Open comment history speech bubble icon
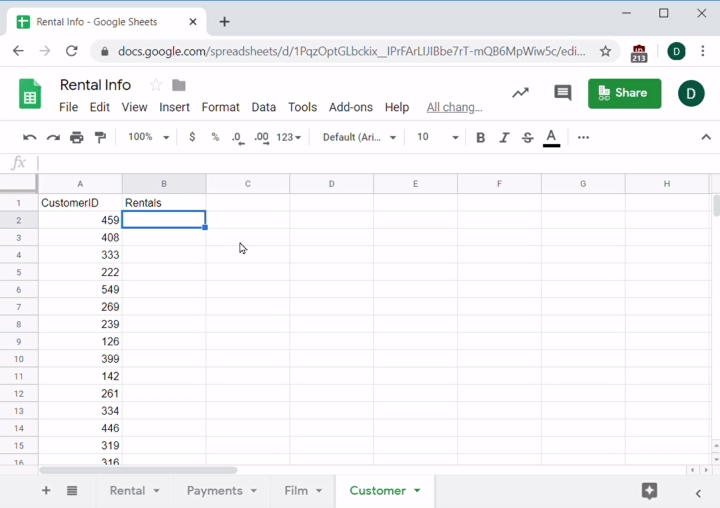 pos(563,93)
